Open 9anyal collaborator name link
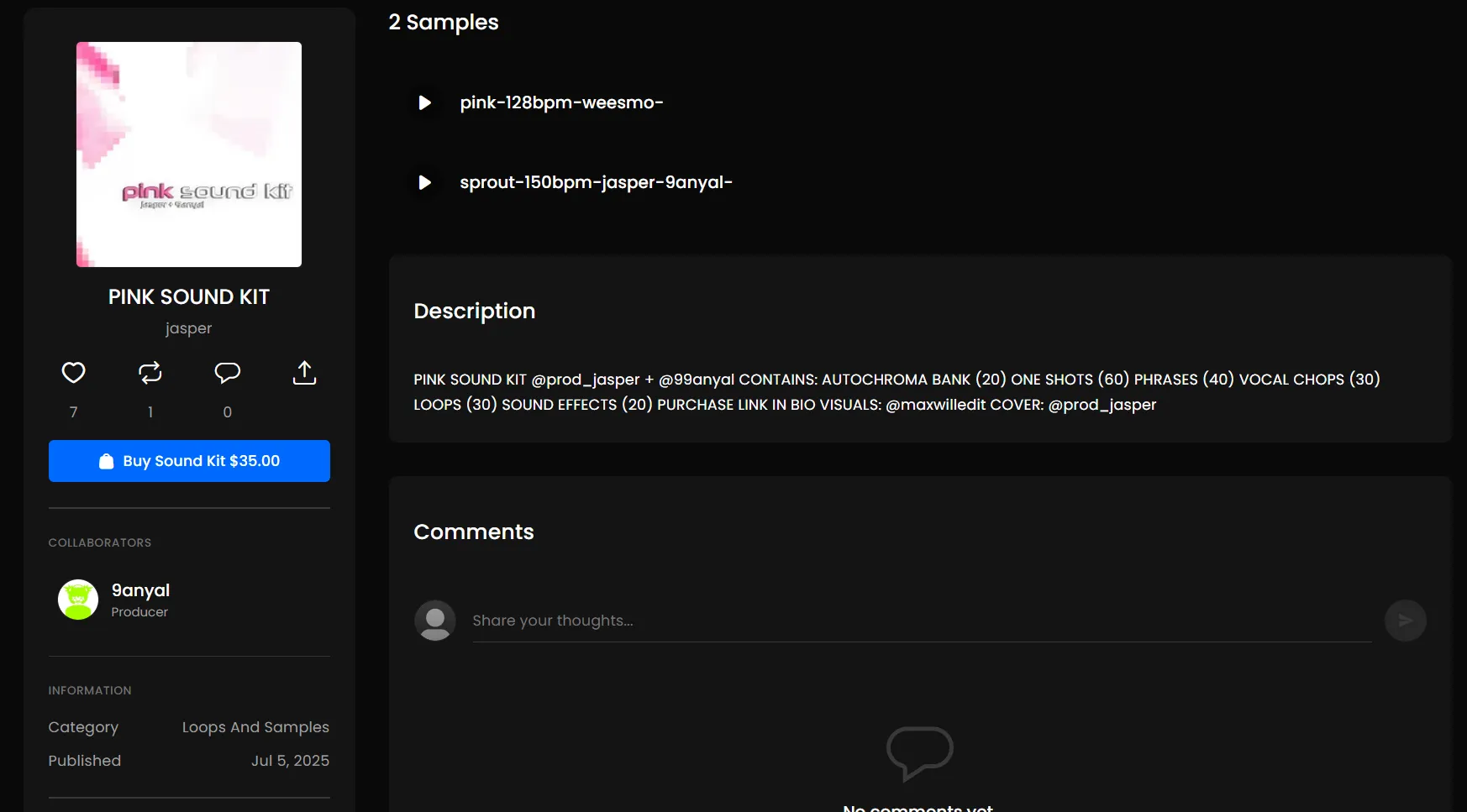The height and width of the screenshot is (812, 1467). click(x=140, y=590)
